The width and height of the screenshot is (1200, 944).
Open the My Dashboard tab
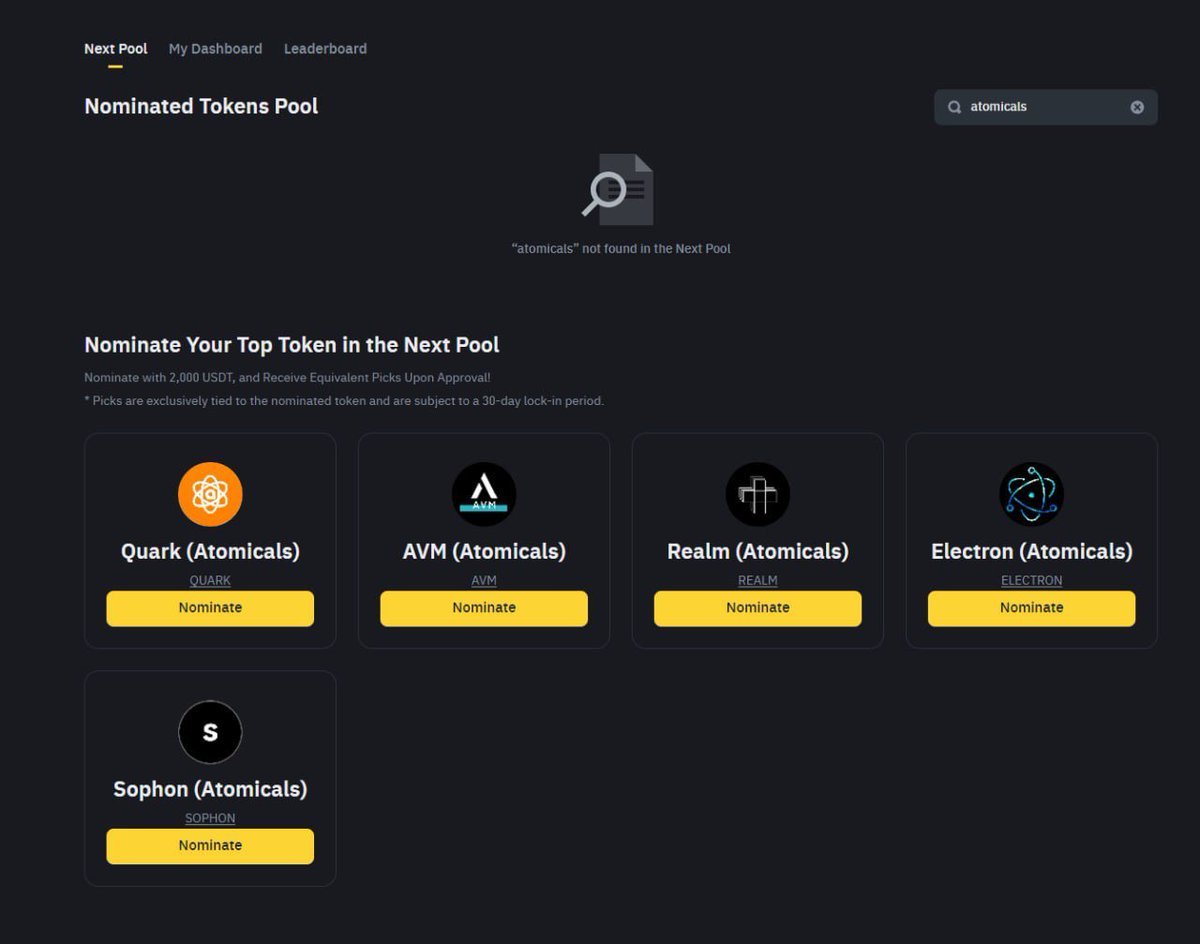click(215, 49)
